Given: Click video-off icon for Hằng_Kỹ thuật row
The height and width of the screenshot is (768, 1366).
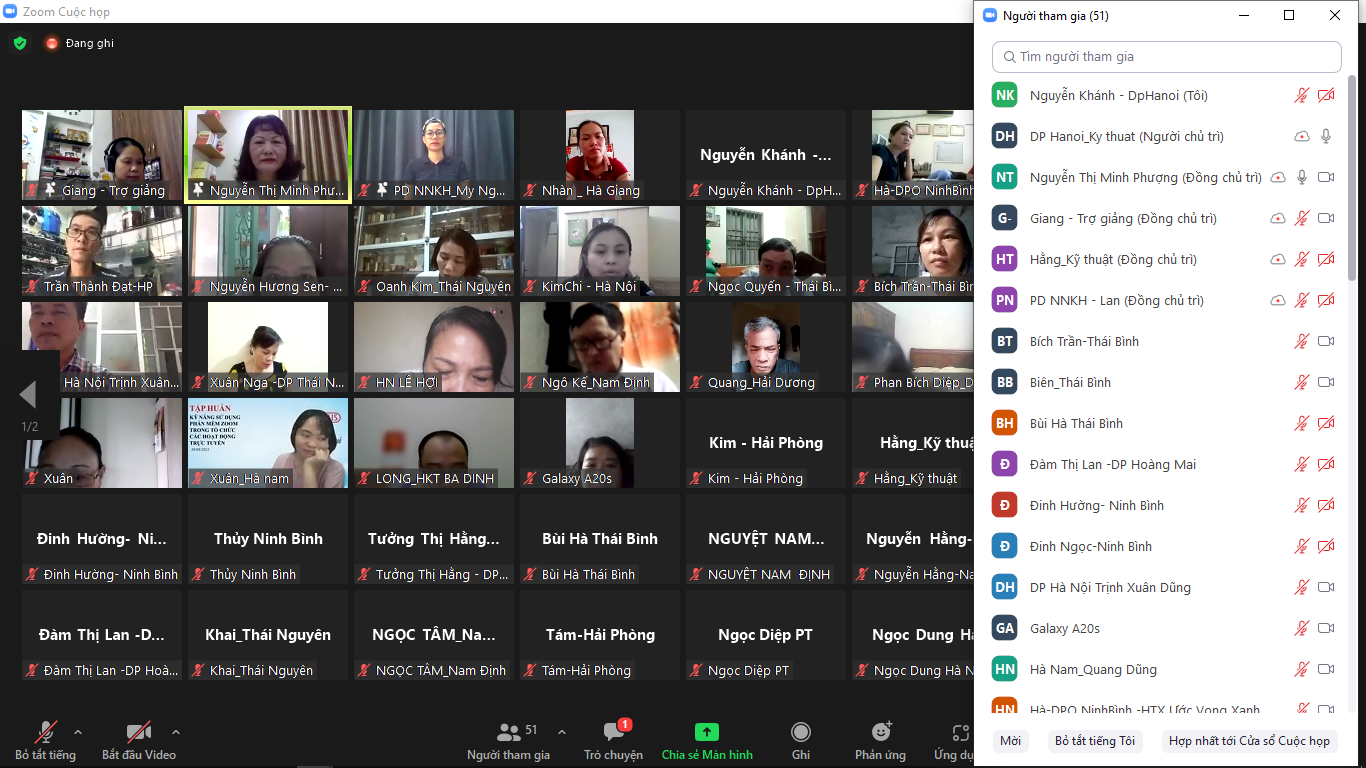Looking at the screenshot, I should tap(1326, 260).
